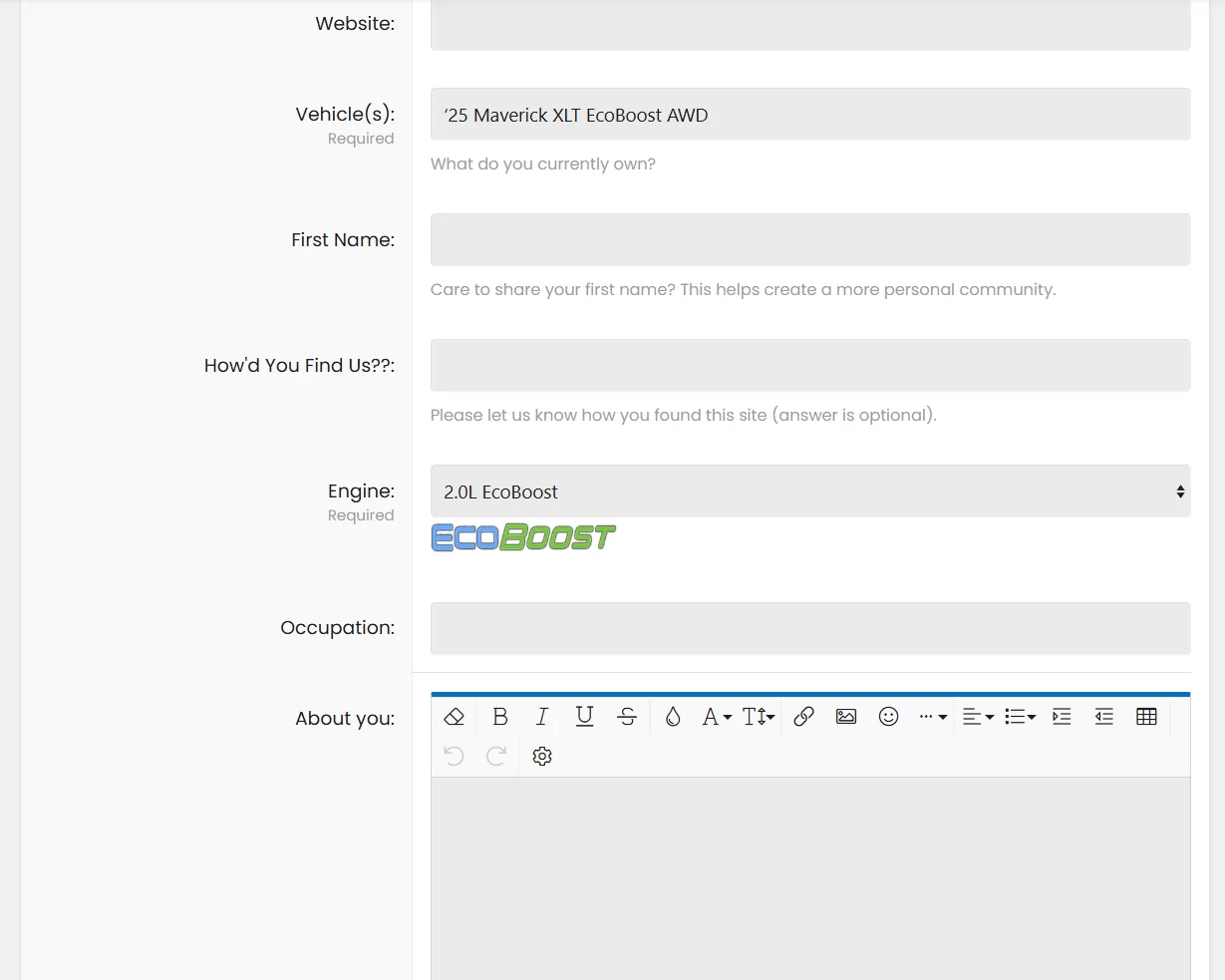Click the 'Vehicle(s):' label
This screenshot has height=980, width=1225.
point(345,115)
